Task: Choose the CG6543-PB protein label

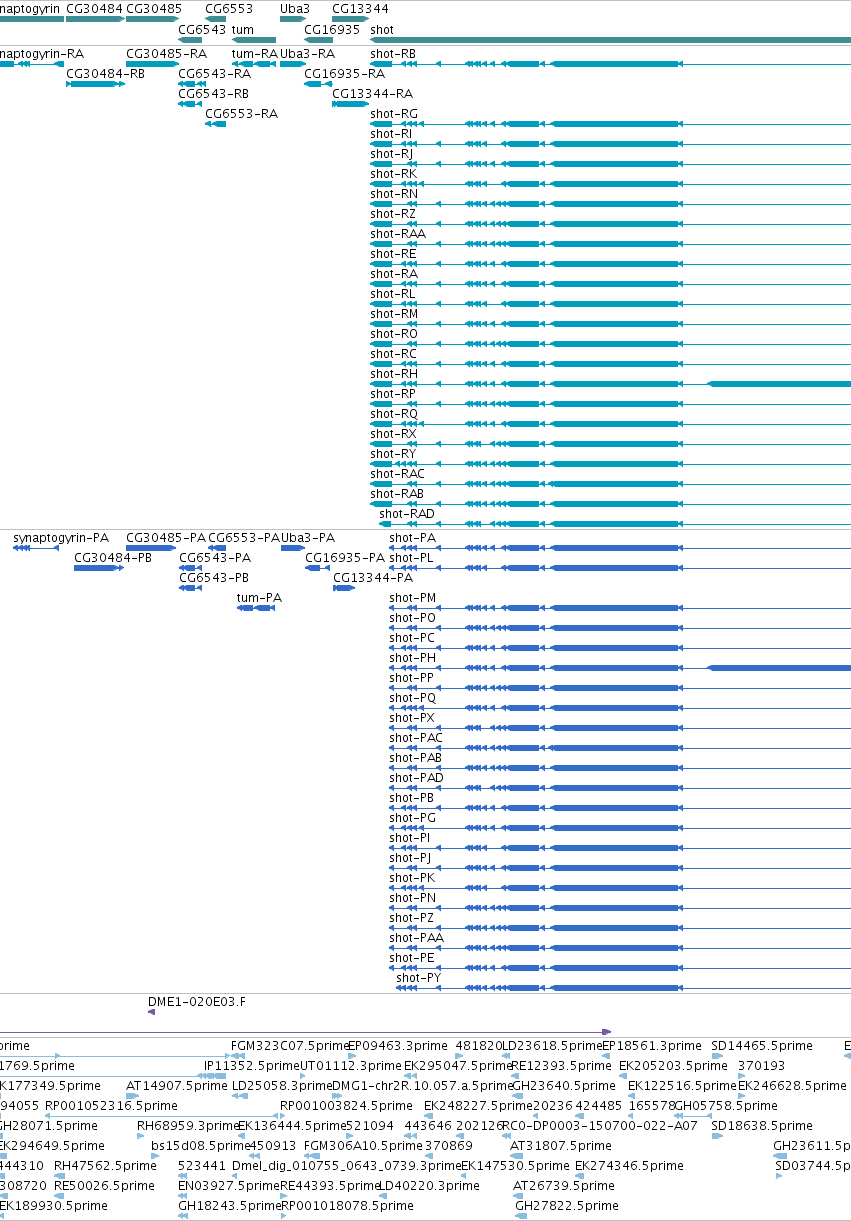Action: (x=214, y=577)
